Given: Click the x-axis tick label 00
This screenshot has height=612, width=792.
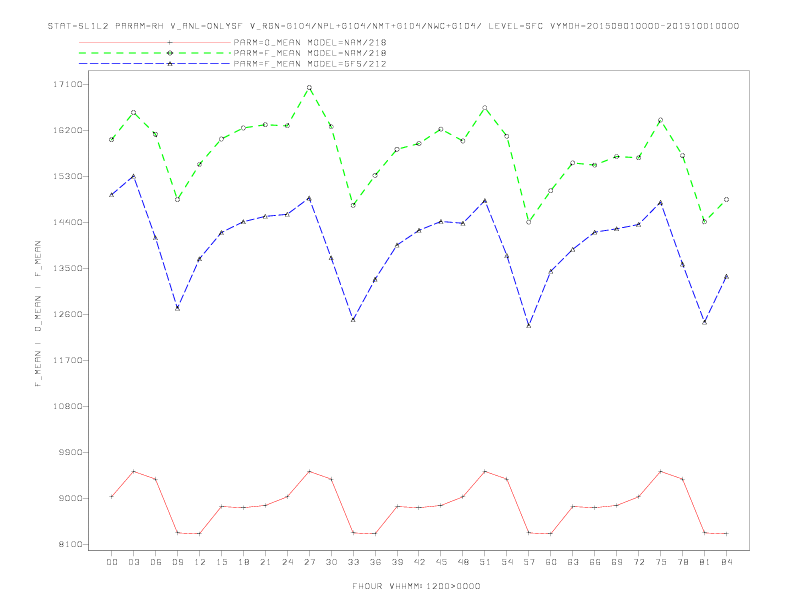Looking at the screenshot, I should (x=112, y=562).
